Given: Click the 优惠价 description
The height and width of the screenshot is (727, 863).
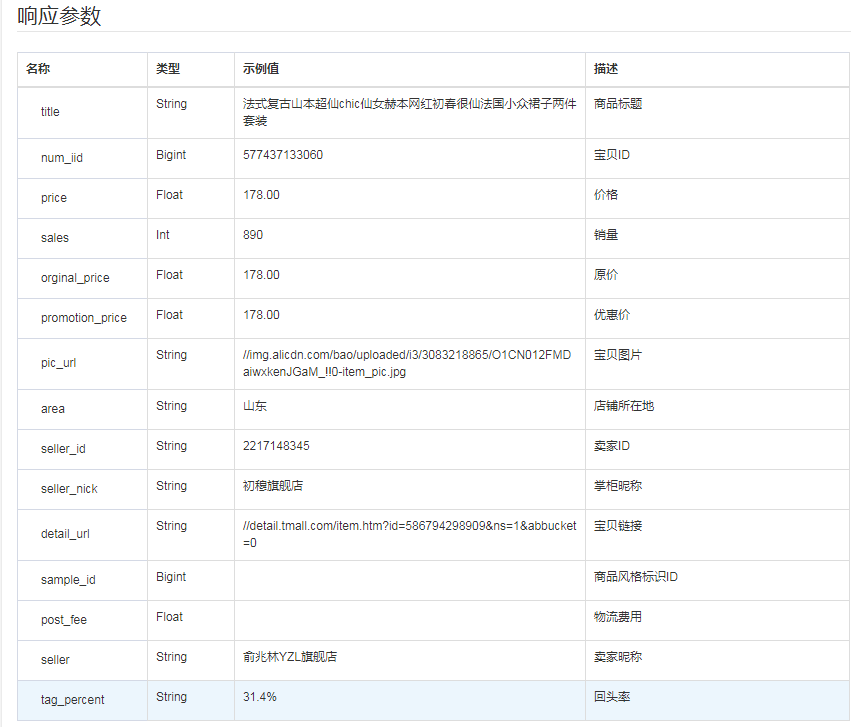Looking at the screenshot, I should pyautogui.click(x=612, y=315).
